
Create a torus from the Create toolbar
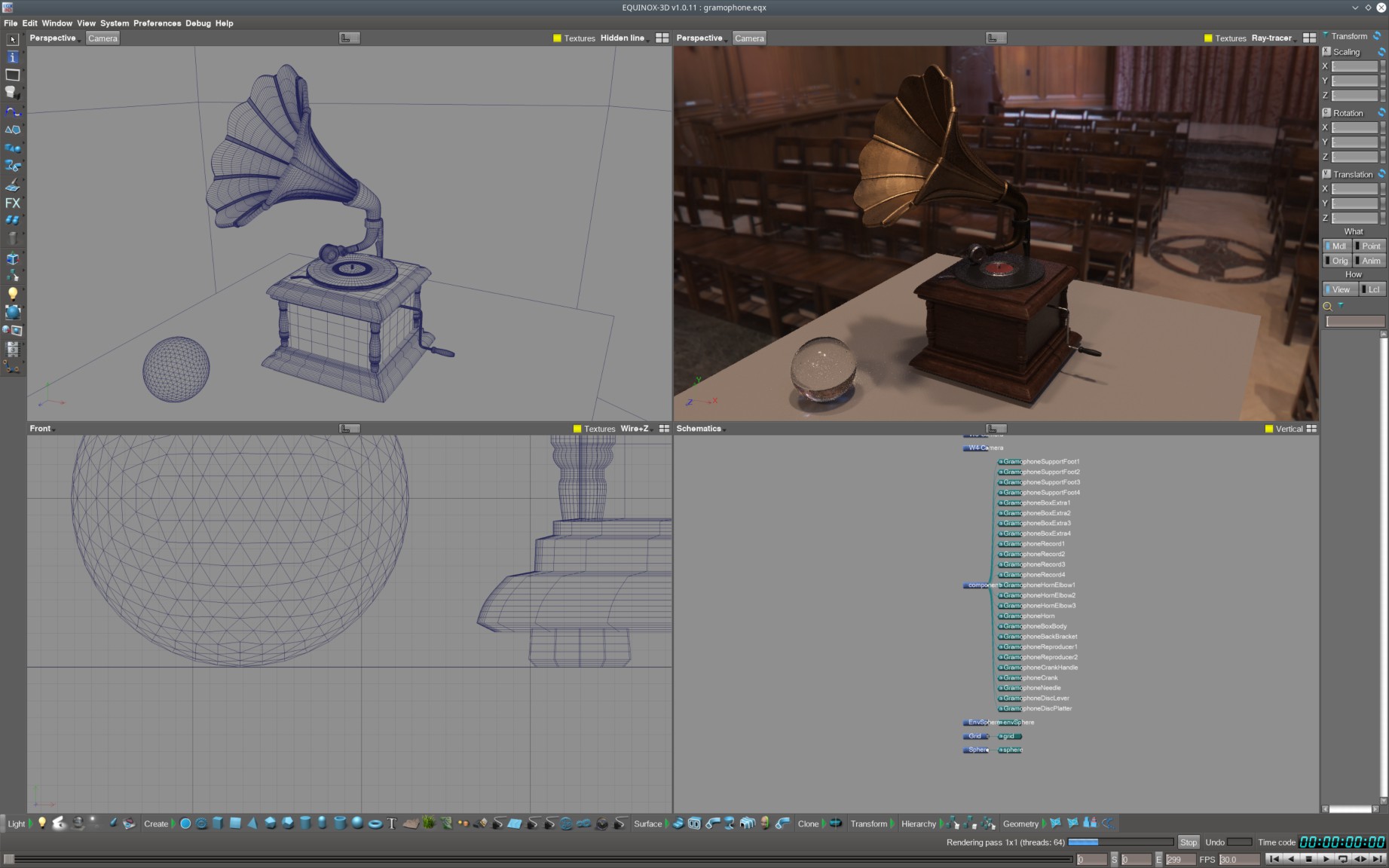(x=375, y=824)
